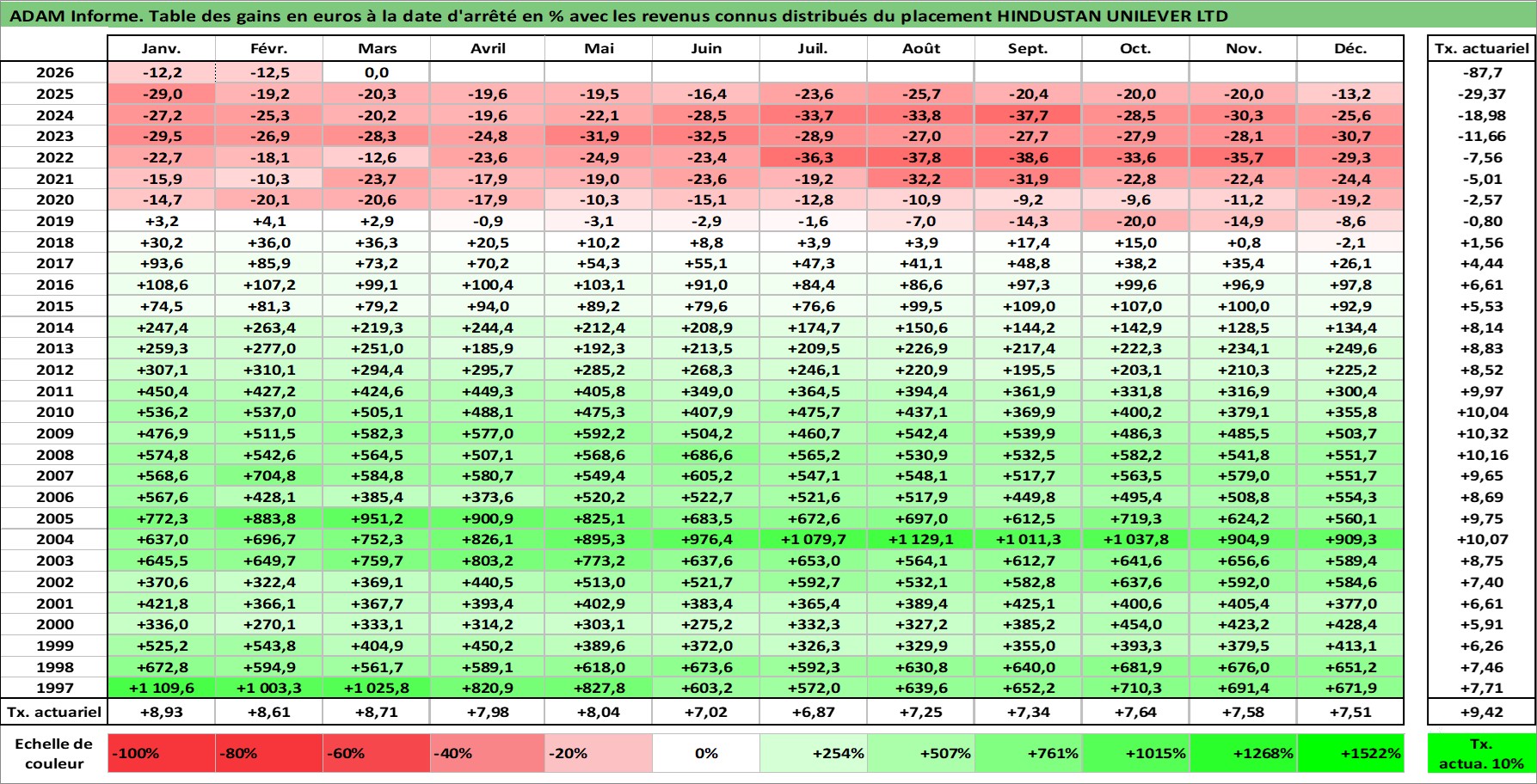Viewport: 1537px width, 784px height.
Task: Select the ADAM Informe title bar text
Action: click(x=618, y=15)
